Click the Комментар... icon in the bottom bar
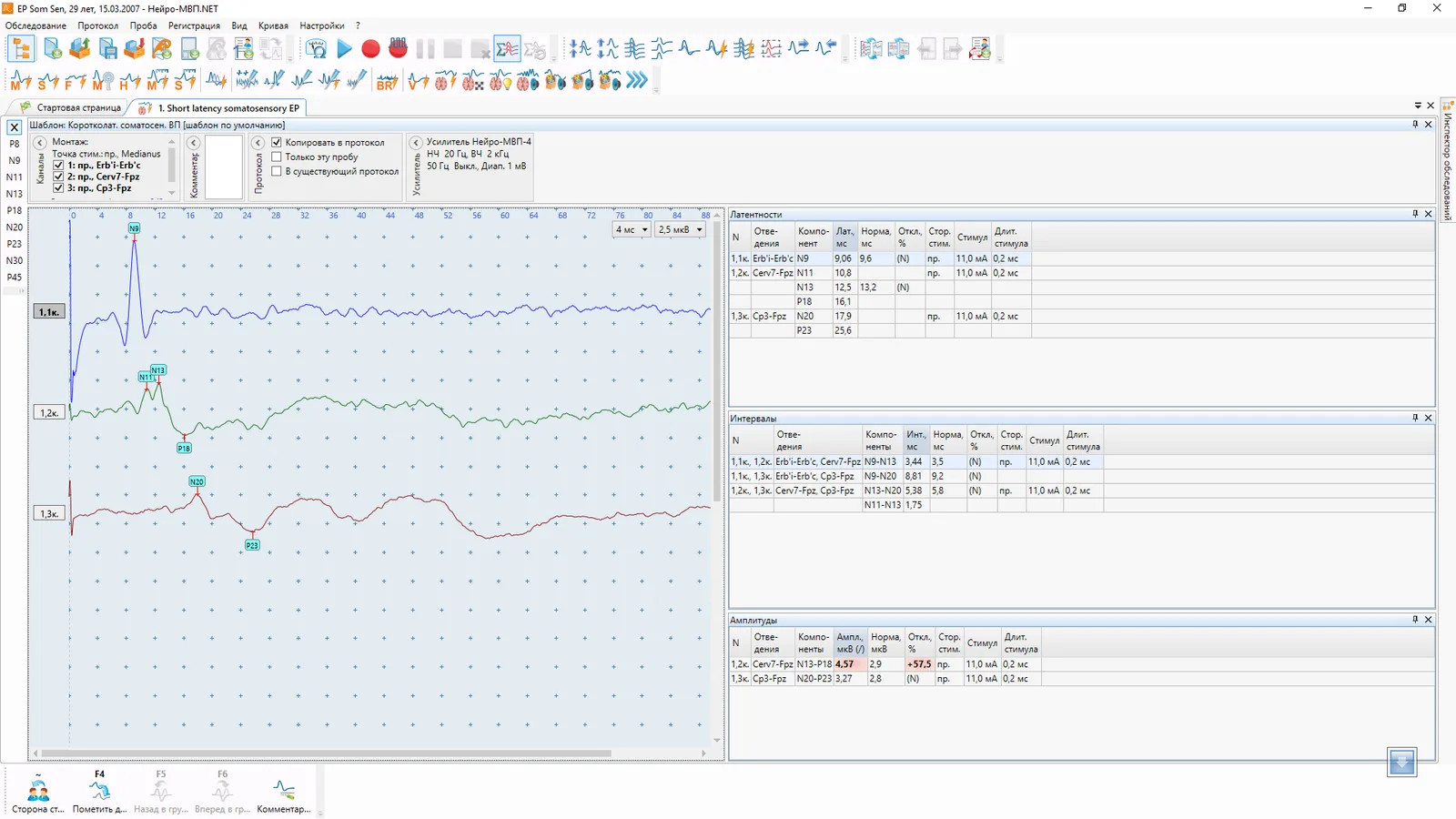This screenshot has width=1456, height=819. click(284, 792)
